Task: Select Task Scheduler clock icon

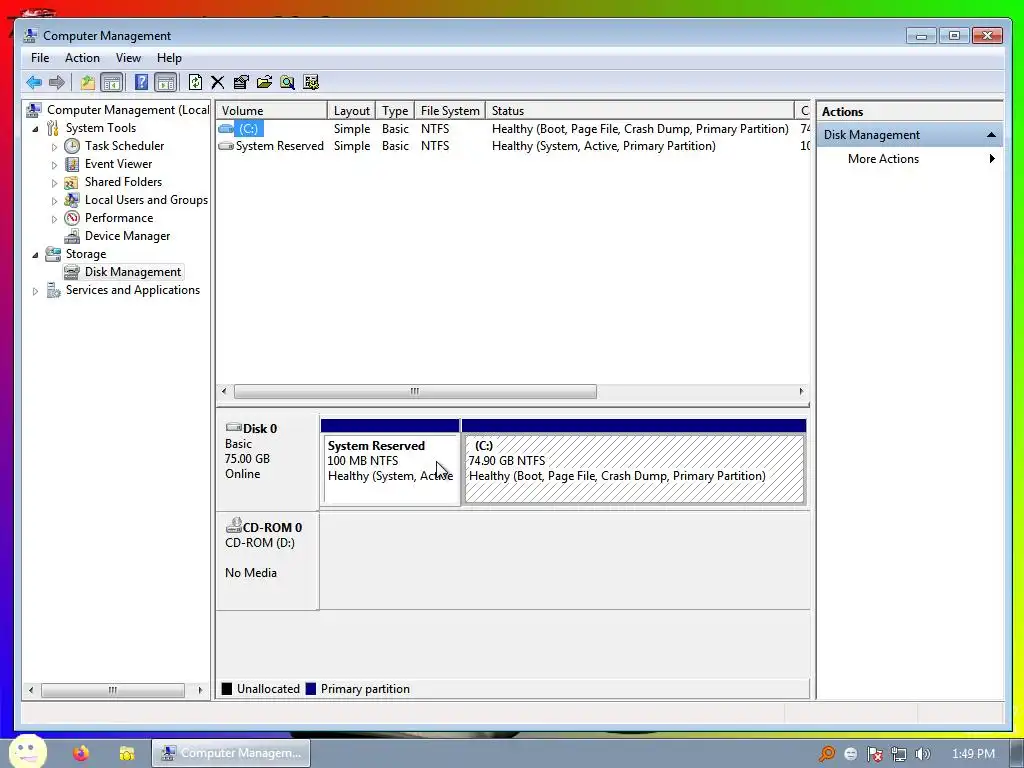Action: 72,146
